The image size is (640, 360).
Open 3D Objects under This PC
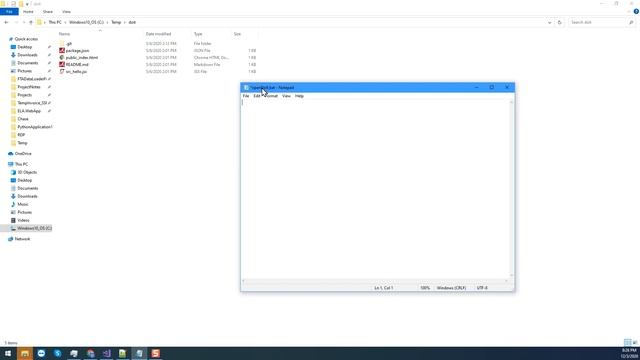coord(27,172)
